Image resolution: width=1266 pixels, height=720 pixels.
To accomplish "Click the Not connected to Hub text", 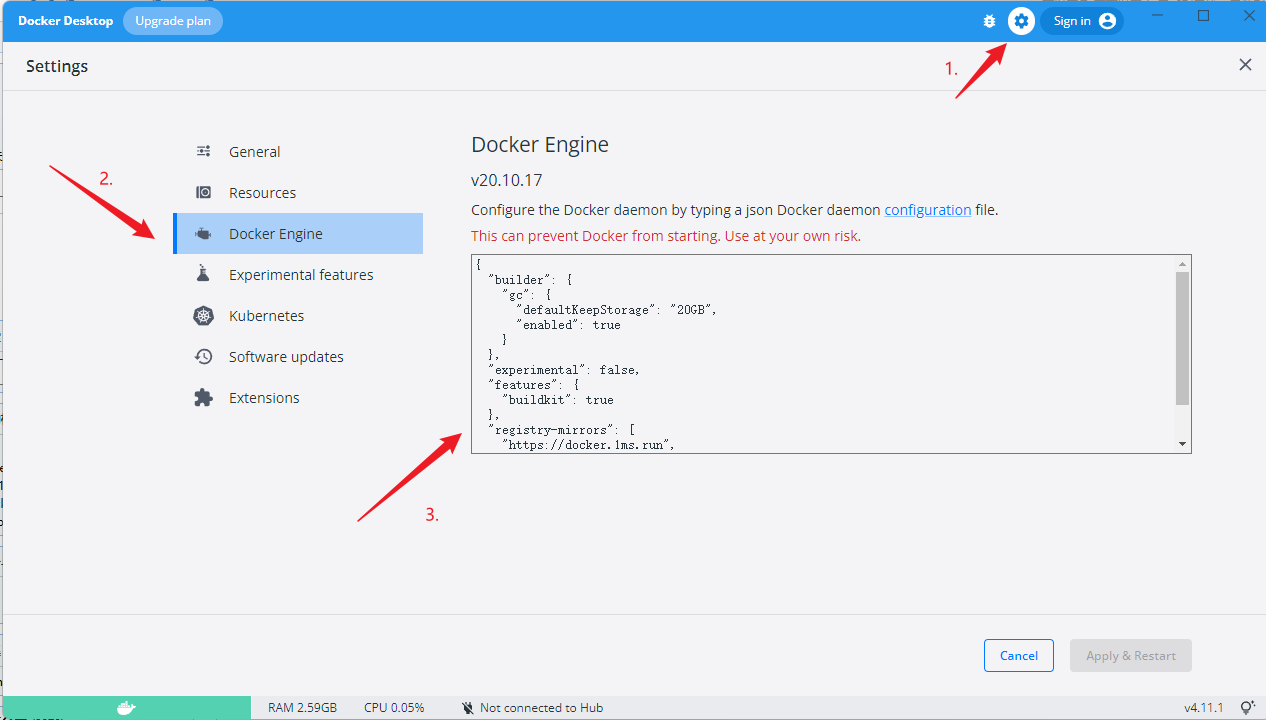I will point(541,708).
